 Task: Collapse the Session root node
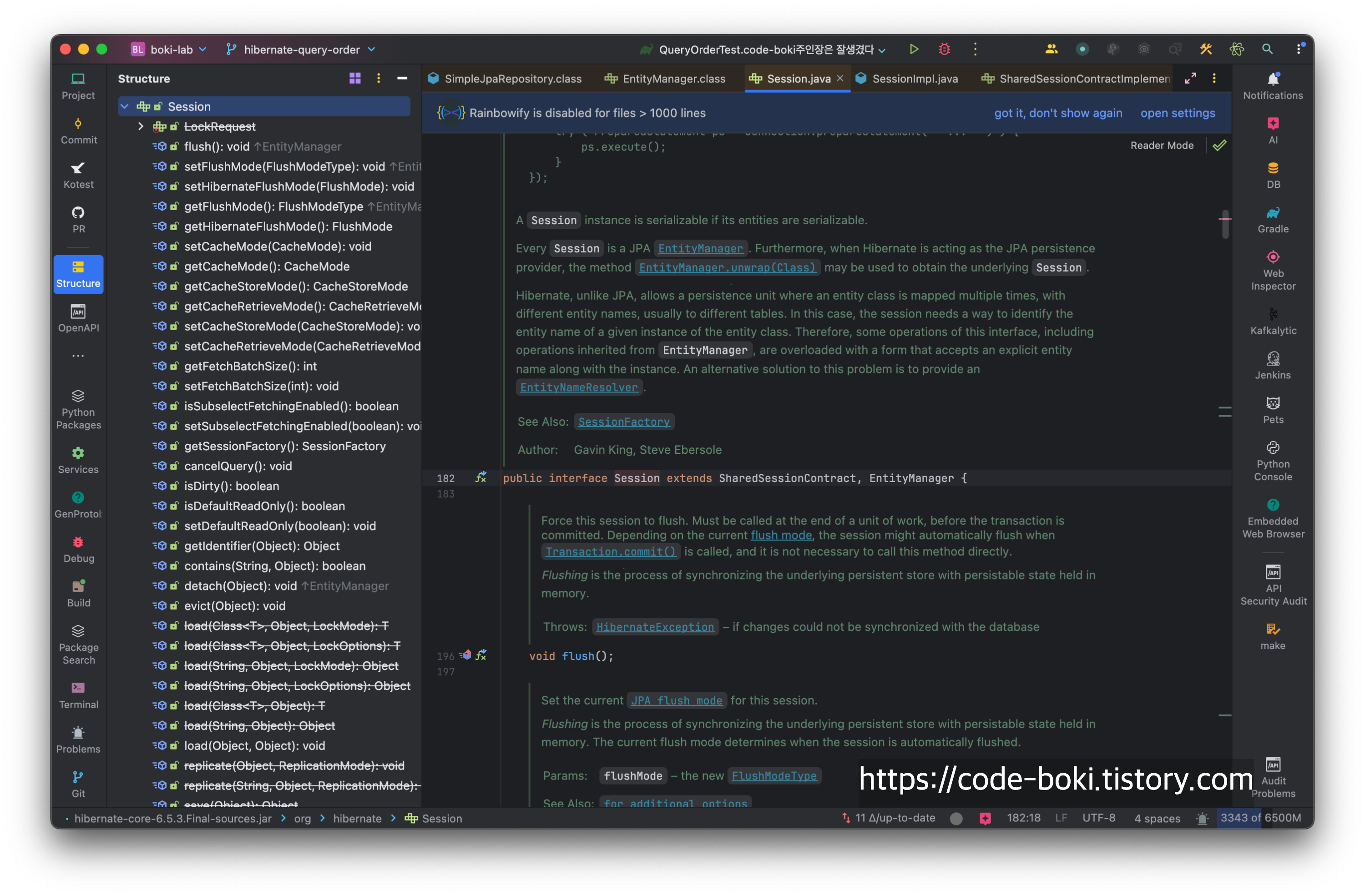(x=125, y=106)
